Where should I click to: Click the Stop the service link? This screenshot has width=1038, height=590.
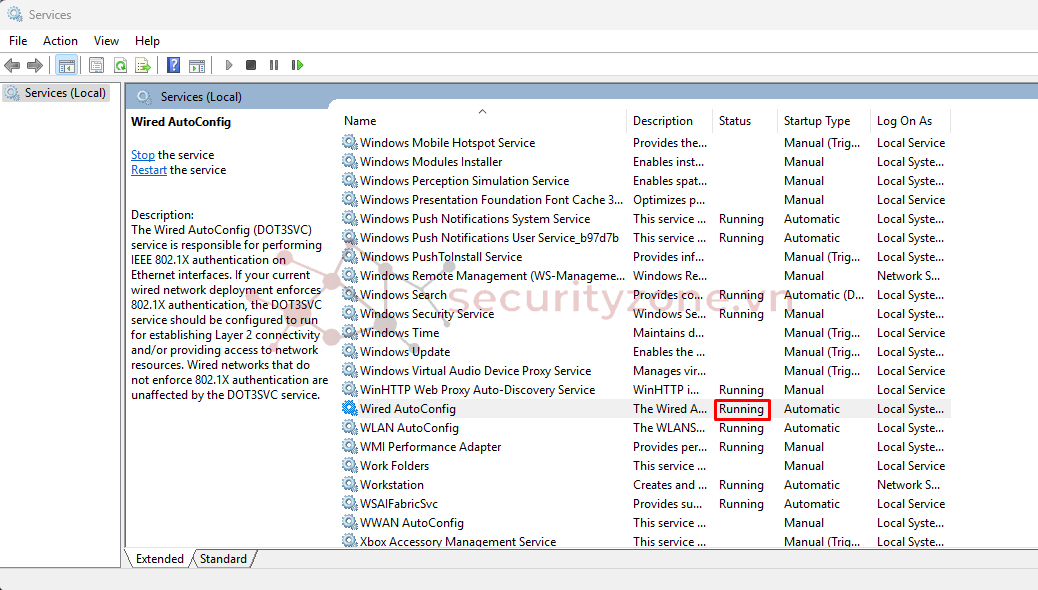point(143,155)
